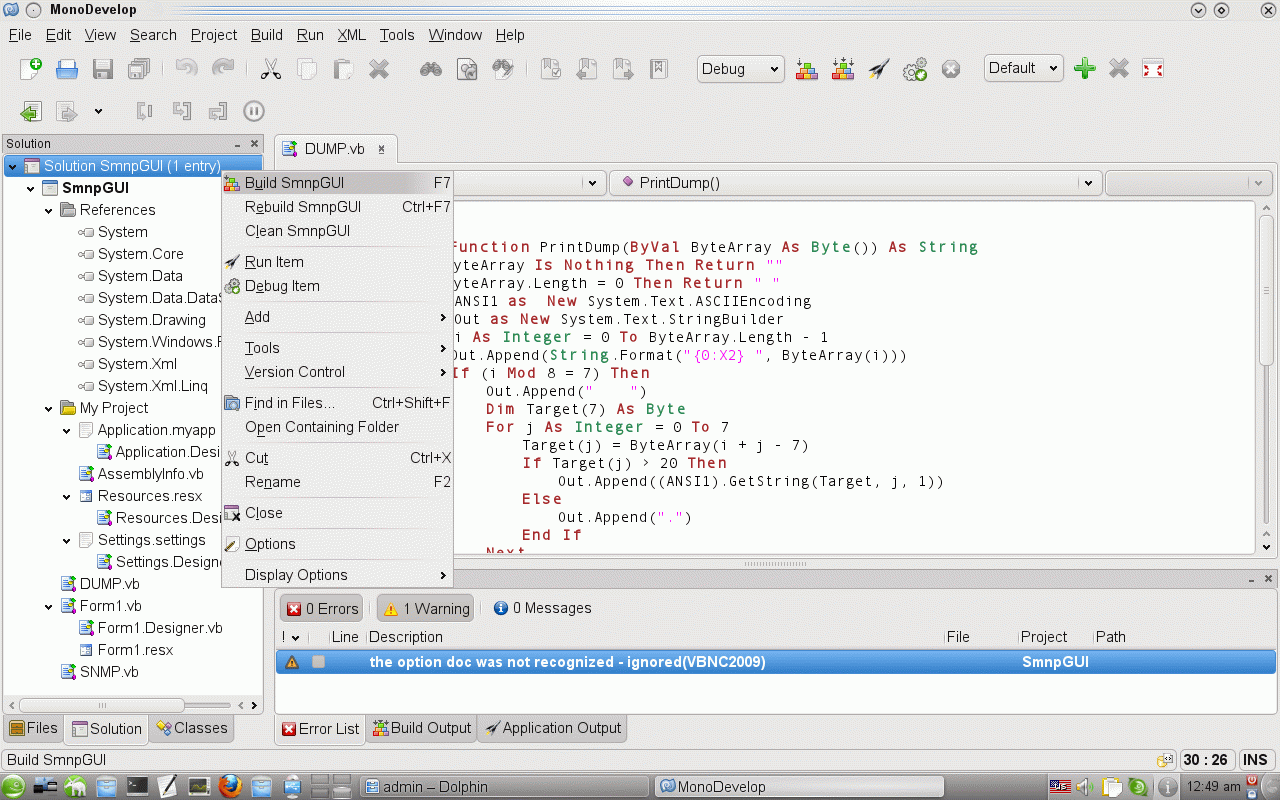The height and width of the screenshot is (800, 1280).
Task: Close the Solution panel
Action: click(x=254, y=144)
